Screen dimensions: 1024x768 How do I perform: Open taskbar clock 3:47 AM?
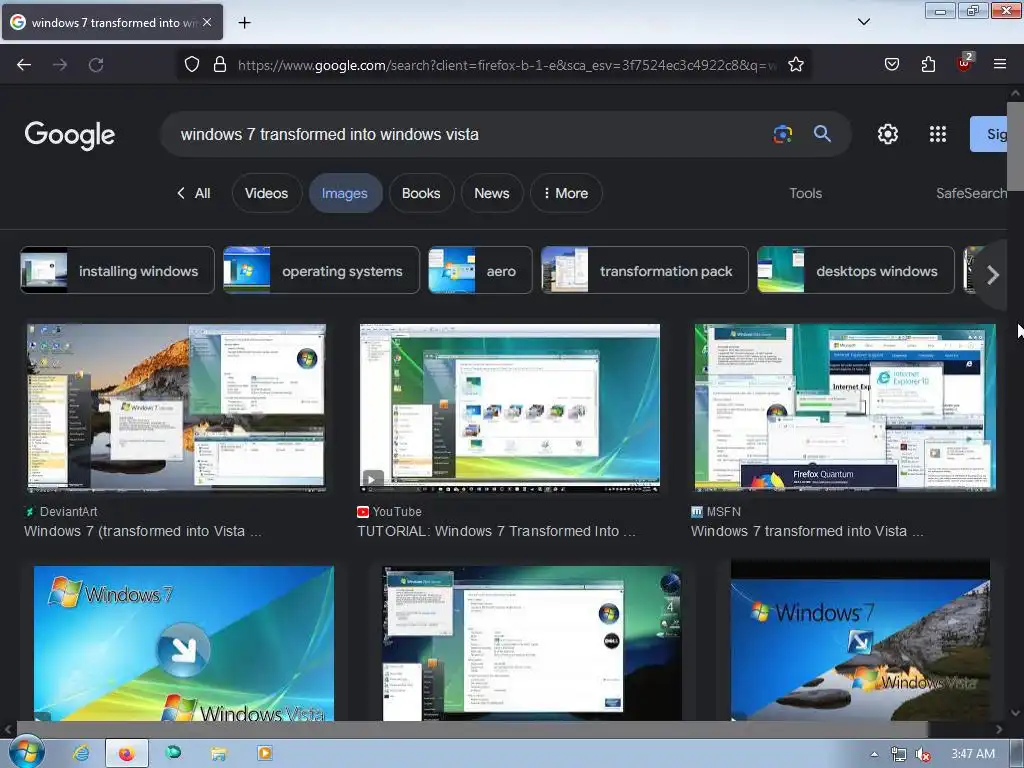pos(973,754)
